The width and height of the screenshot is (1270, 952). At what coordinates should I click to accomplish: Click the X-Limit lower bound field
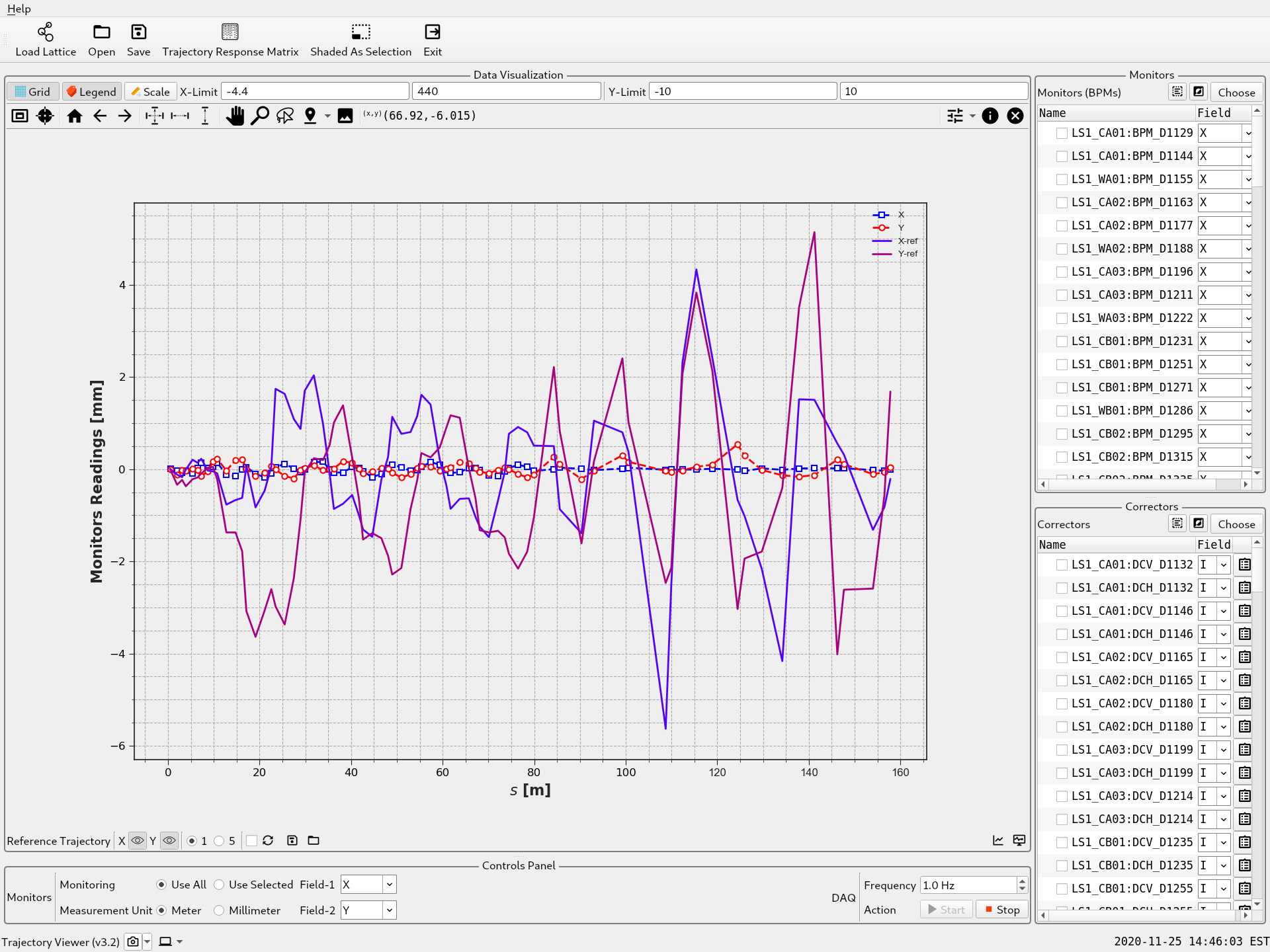click(315, 92)
